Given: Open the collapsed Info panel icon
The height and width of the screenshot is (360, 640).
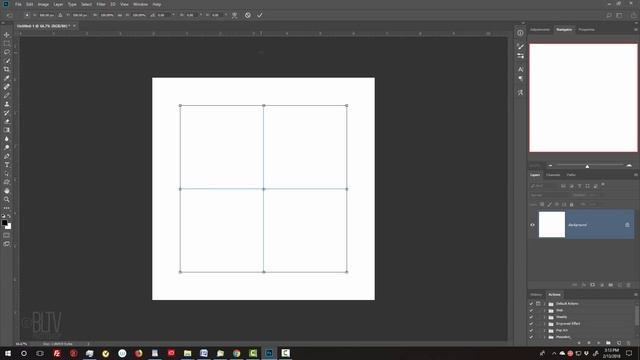Looking at the screenshot, I should (520, 33).
